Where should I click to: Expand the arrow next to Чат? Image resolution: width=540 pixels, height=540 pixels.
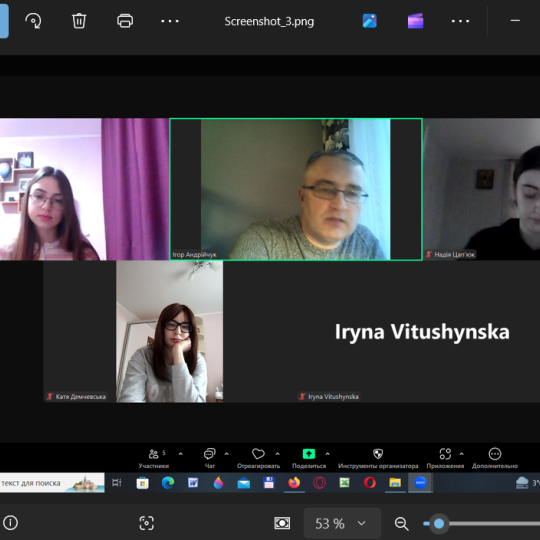227,454
